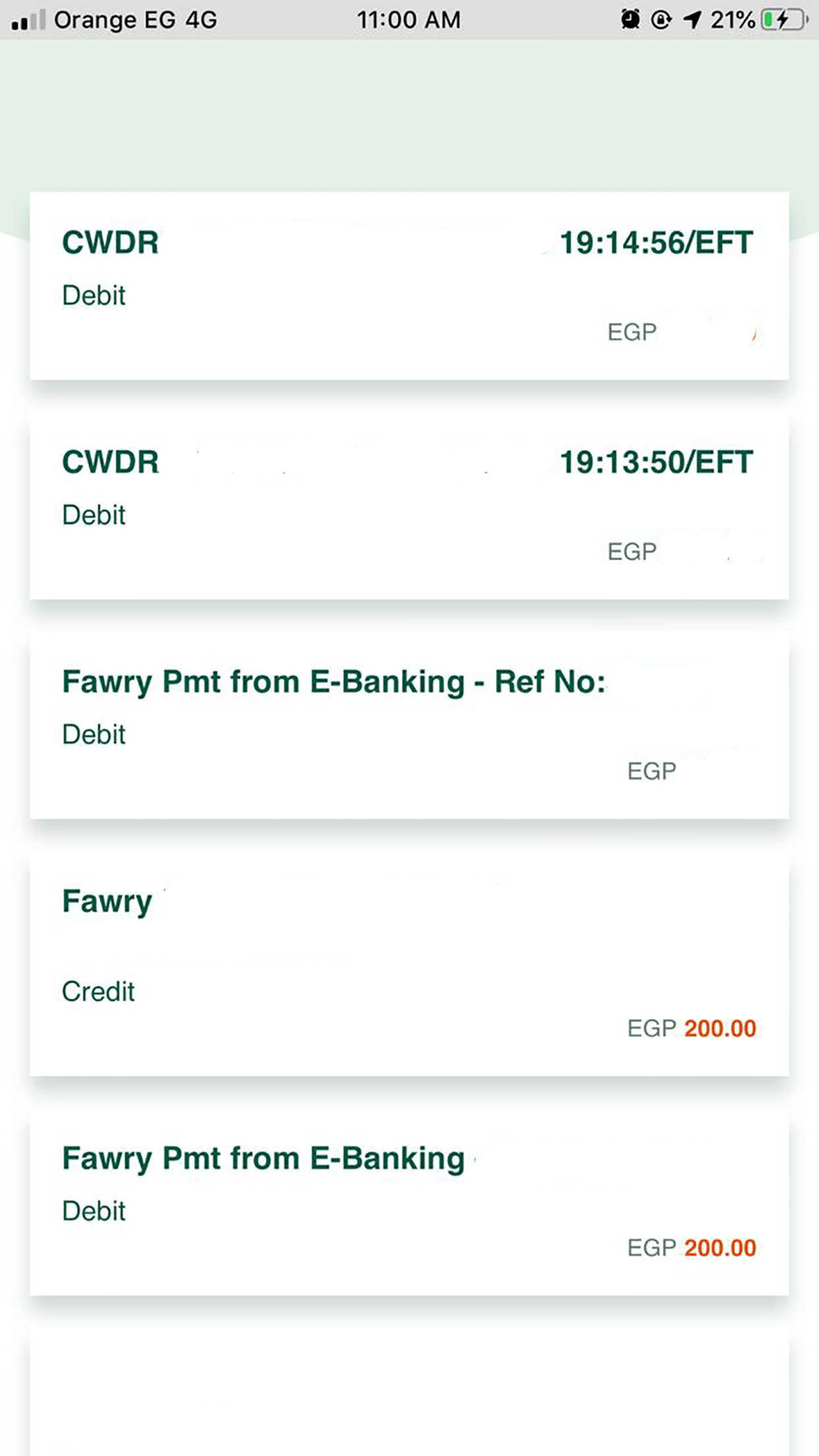Open the CWDR 19:14:56/EFT transaction

[409, 286]
